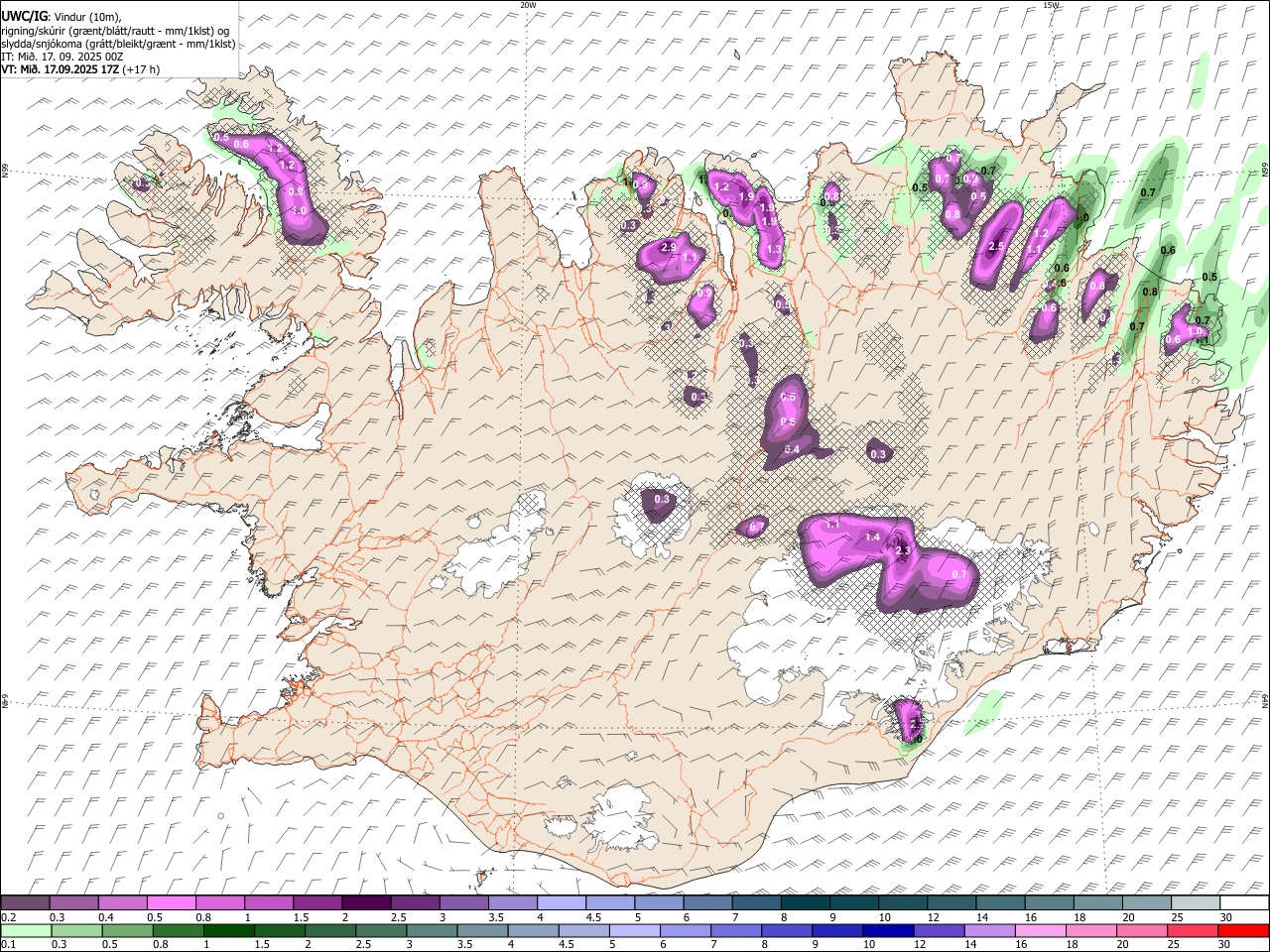This screenshot has width=1270, height=952.
Task: Click the 0.2 label on the upper scale
Action: pos(9,917)
